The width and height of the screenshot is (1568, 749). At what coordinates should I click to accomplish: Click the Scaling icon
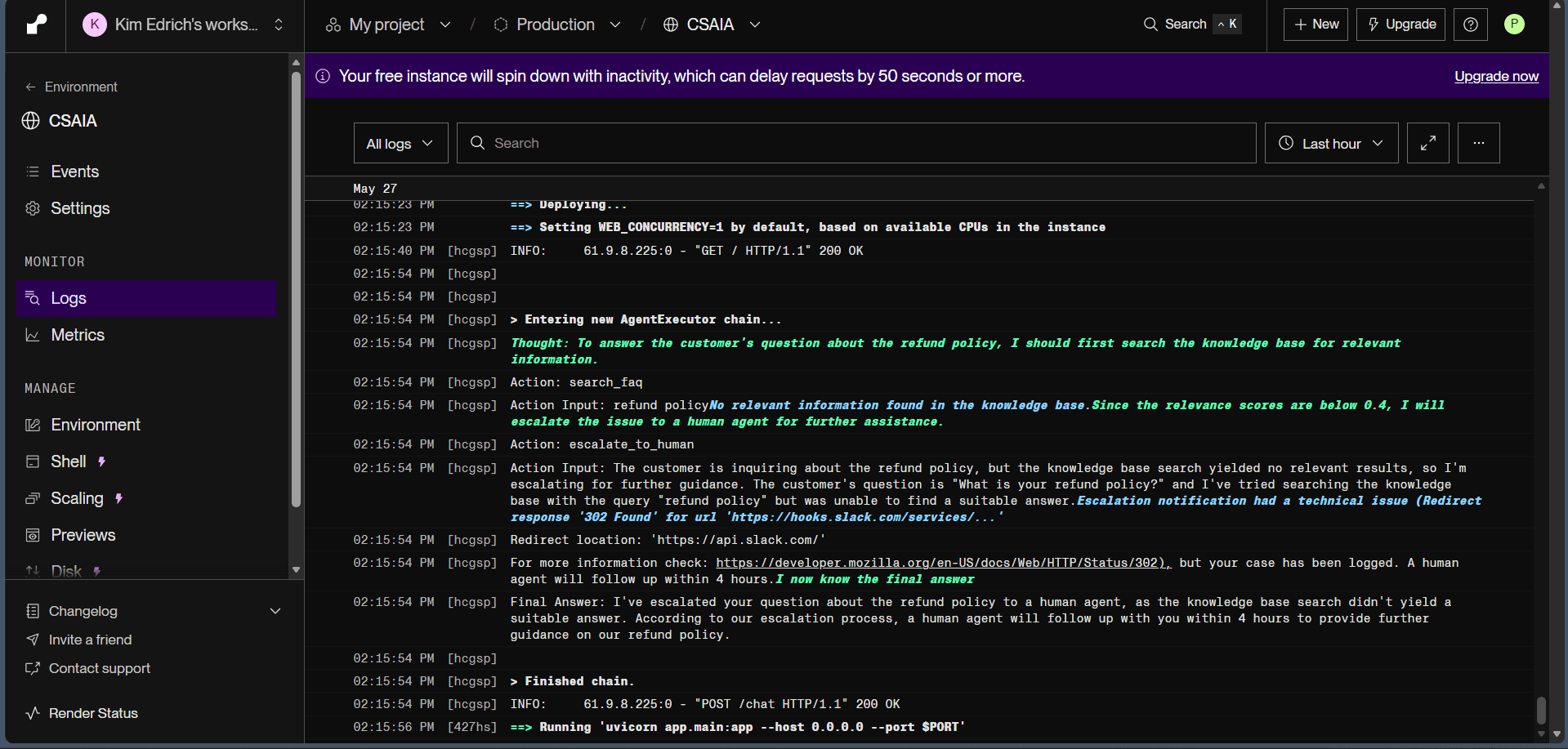click(33, 498)
